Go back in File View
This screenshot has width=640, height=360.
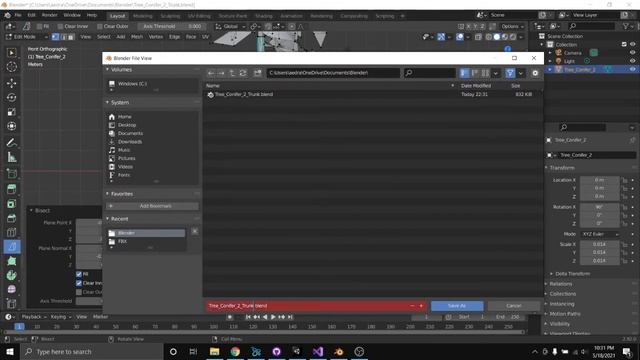pyautogui.click(x=211, y=73)
